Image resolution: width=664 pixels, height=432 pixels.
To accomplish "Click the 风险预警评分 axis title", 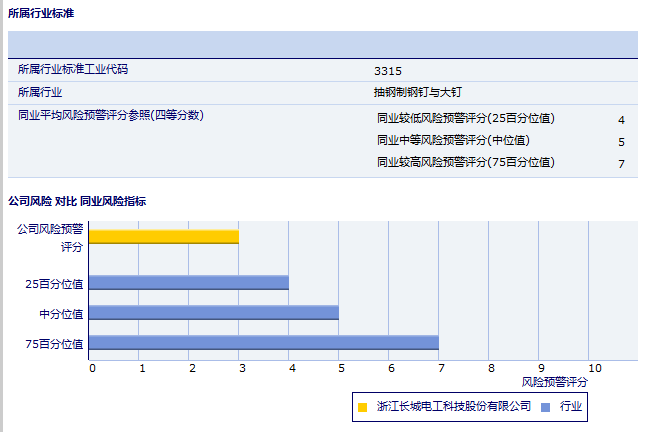I will (x=555, y=382).
